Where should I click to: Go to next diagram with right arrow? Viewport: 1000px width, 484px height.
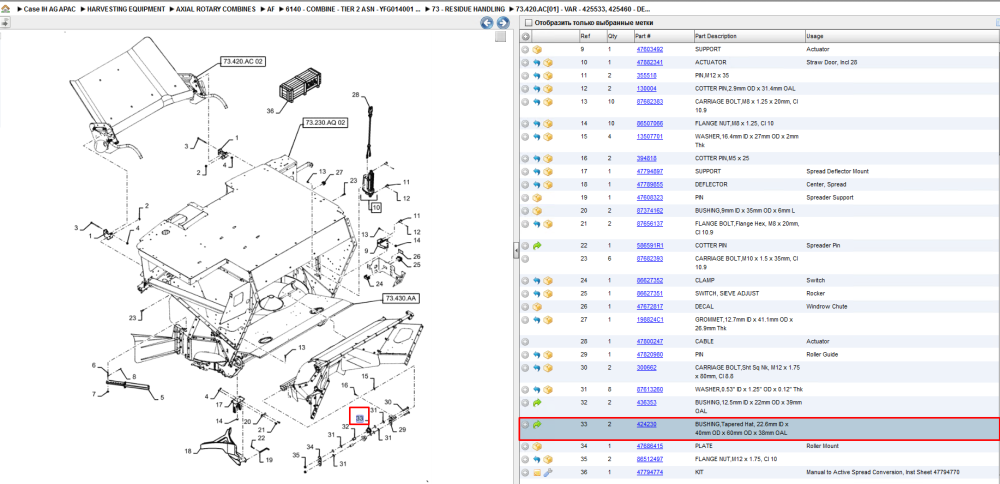coord(503,23)
